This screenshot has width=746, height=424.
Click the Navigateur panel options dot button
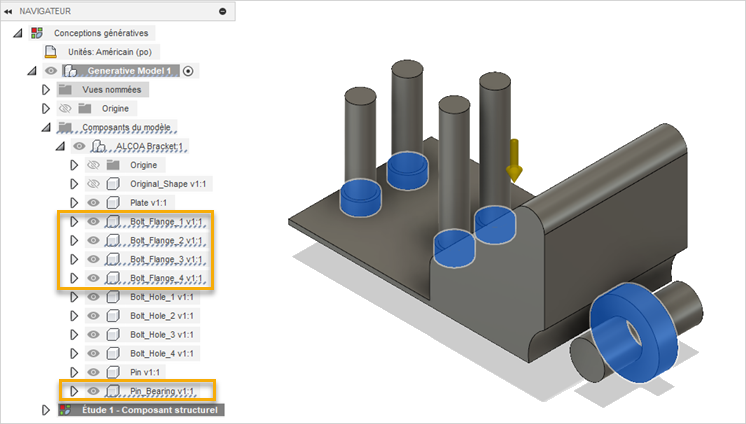click(223, 11)
